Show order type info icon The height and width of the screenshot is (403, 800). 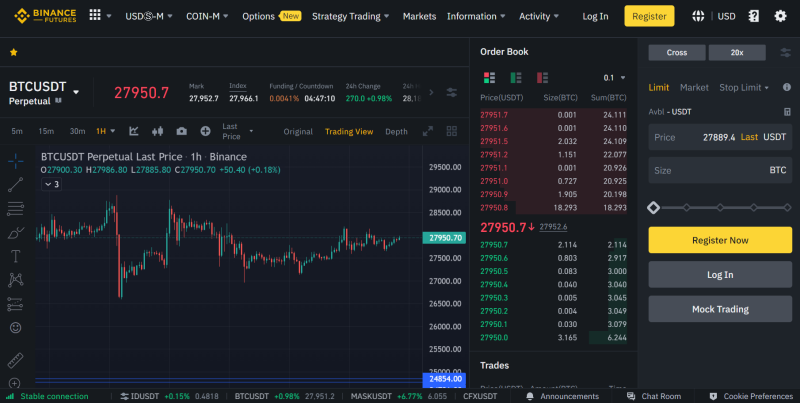pos(787,87)
